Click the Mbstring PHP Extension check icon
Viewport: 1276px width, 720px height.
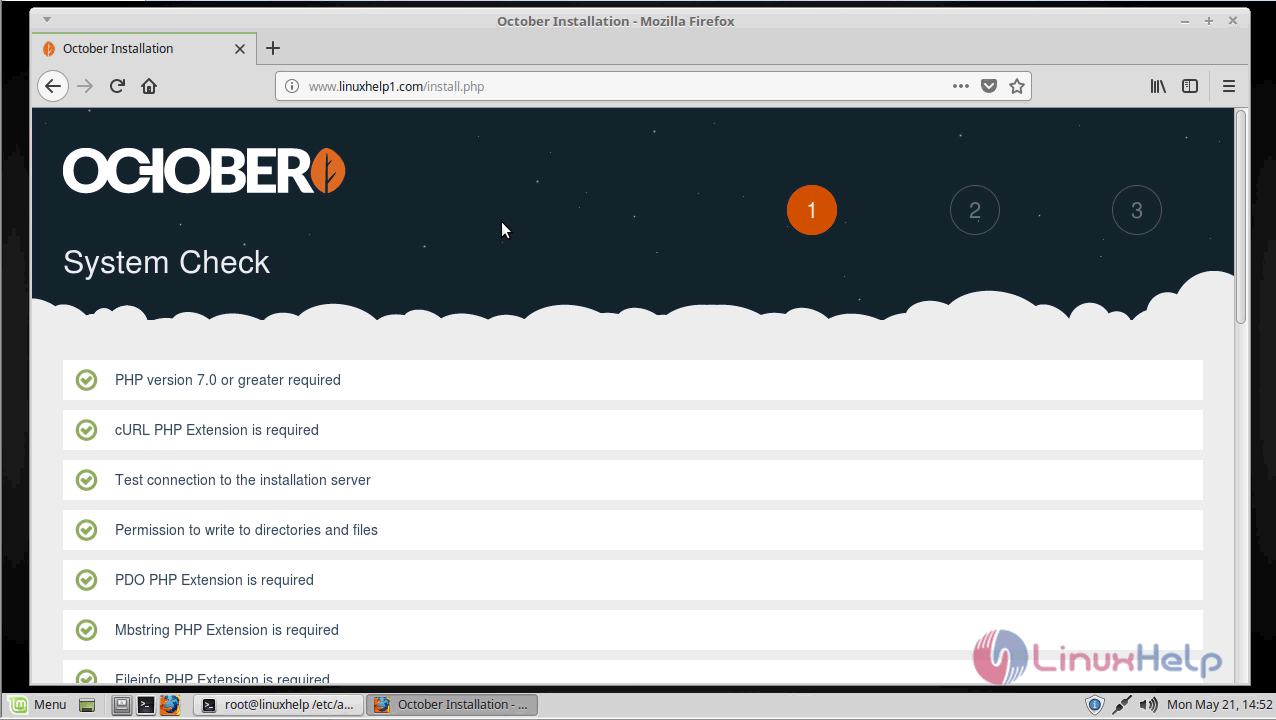point(87,630)
